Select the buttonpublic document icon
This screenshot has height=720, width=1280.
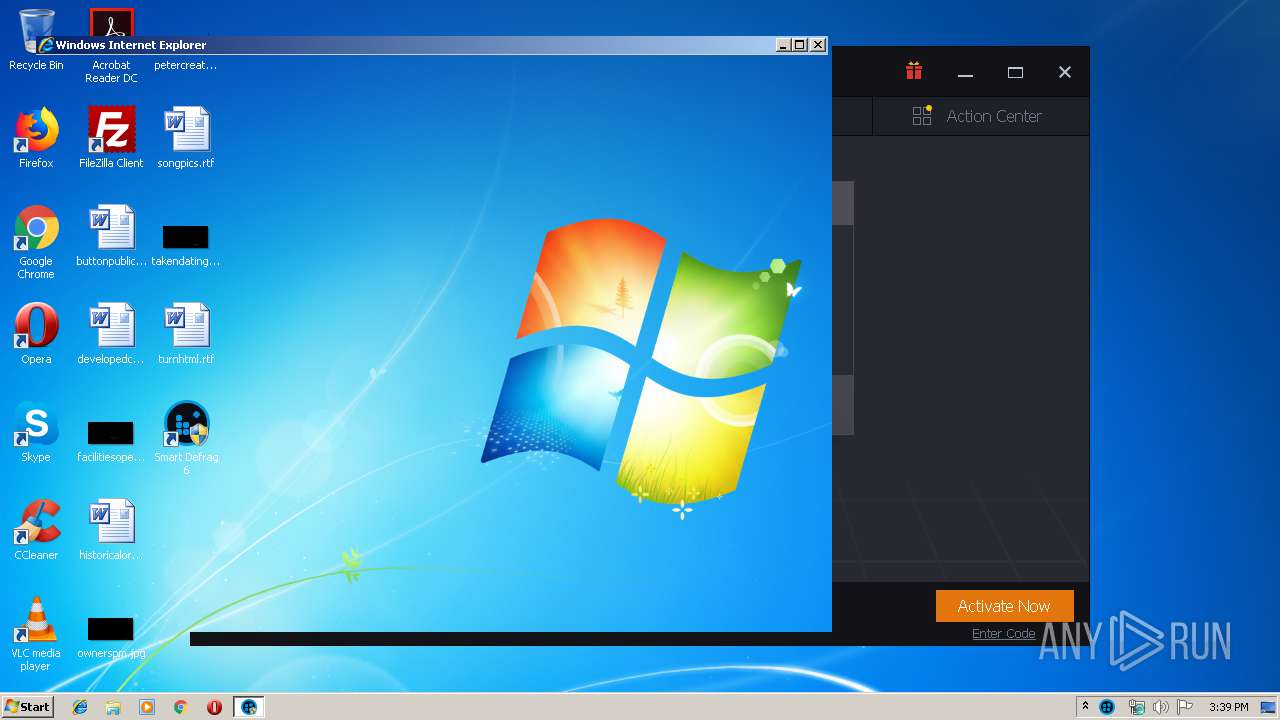tap(111, 236)
